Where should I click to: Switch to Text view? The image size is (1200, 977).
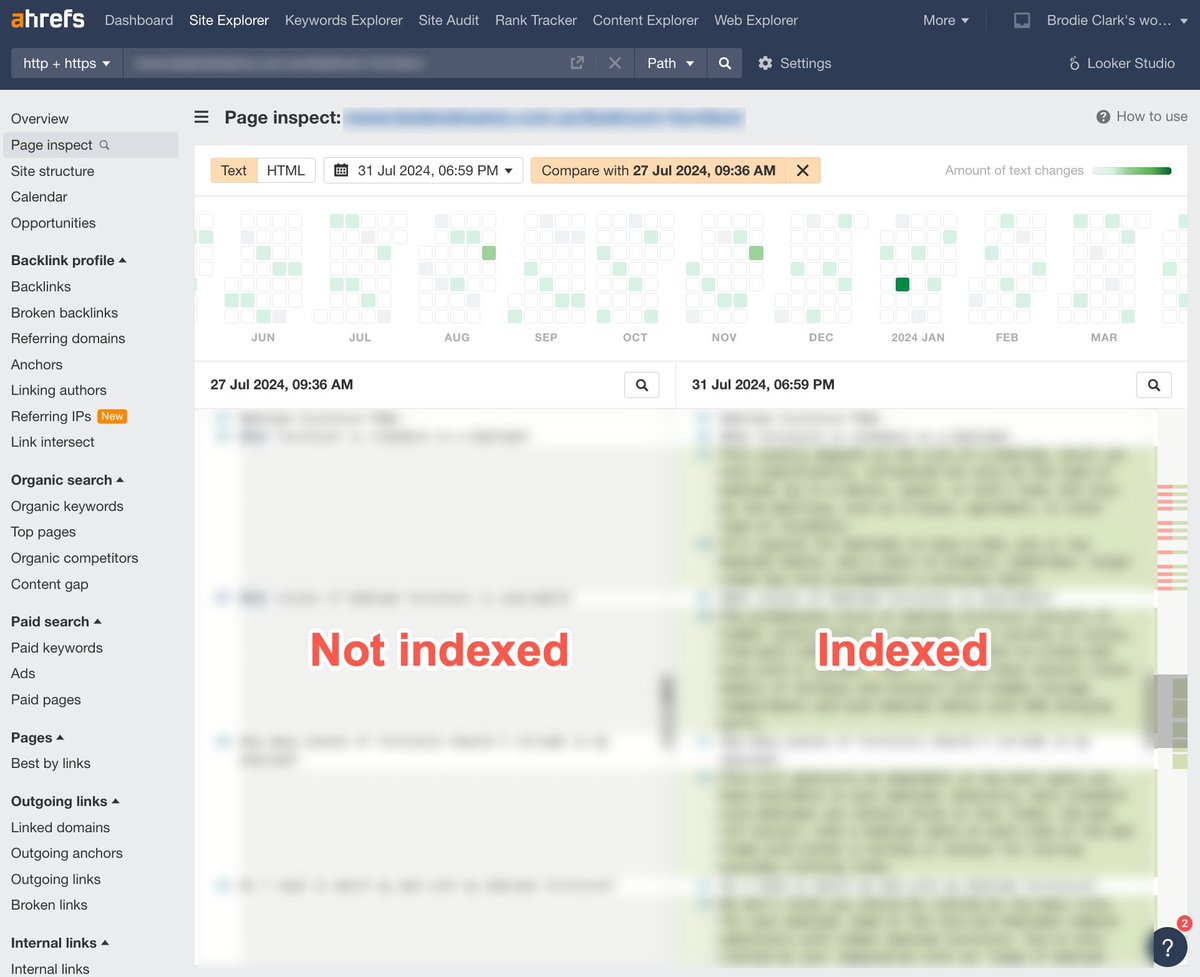234,171
